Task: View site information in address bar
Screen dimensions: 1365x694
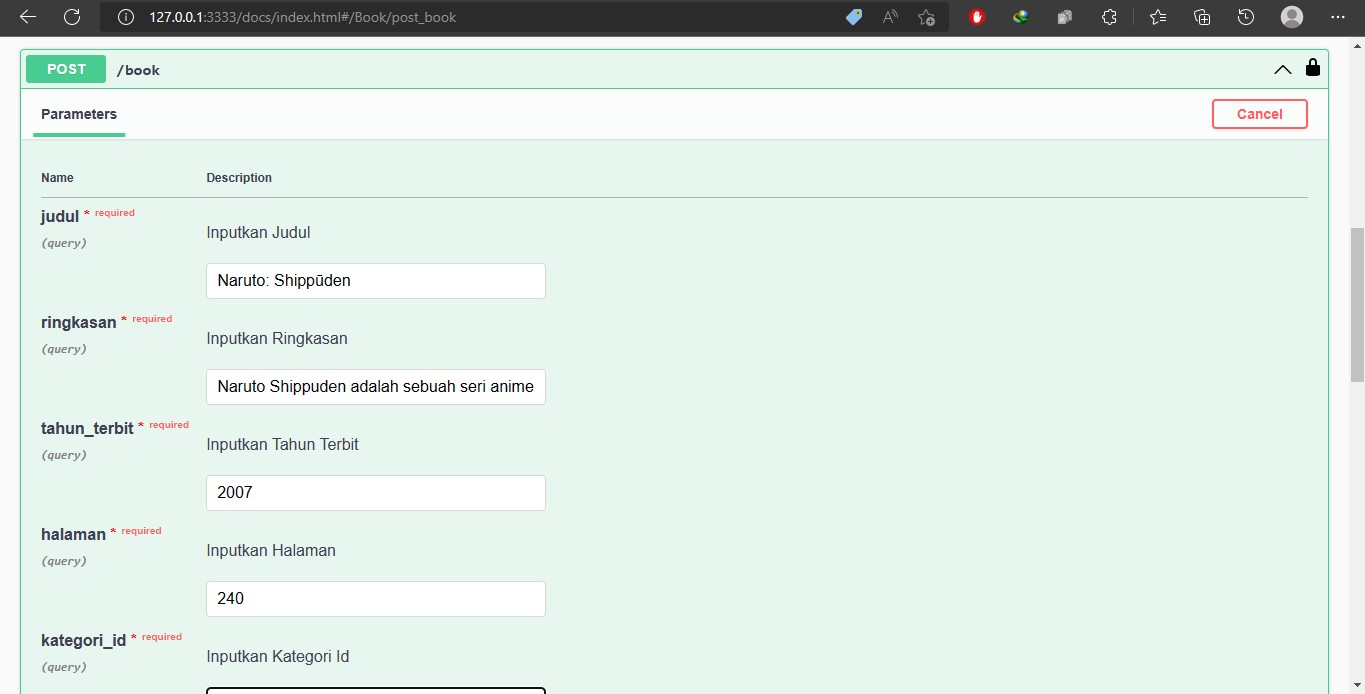Action: click(126, 17)
